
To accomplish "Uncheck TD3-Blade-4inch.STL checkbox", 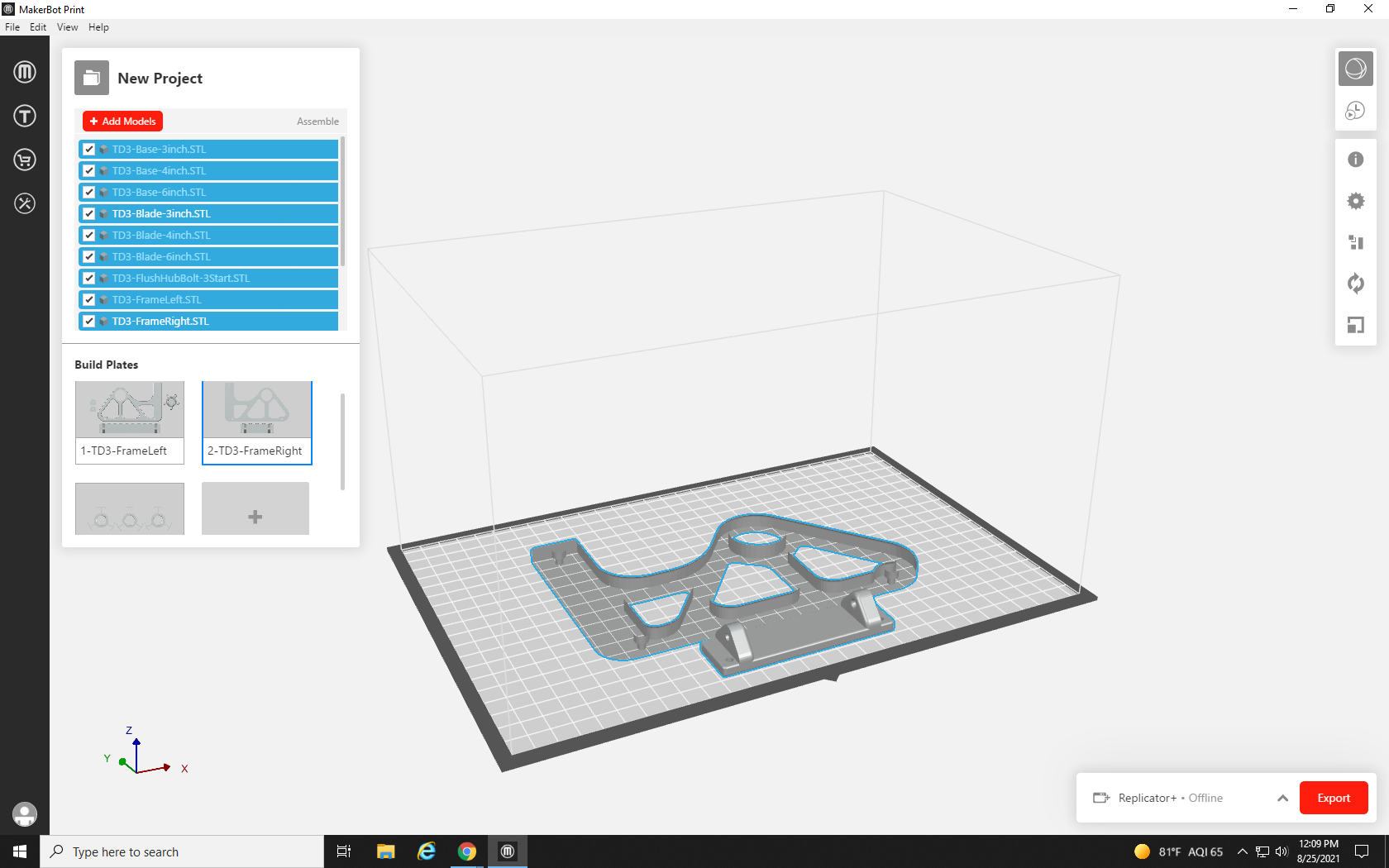I will pyautogui.click(x=89, y=236).
